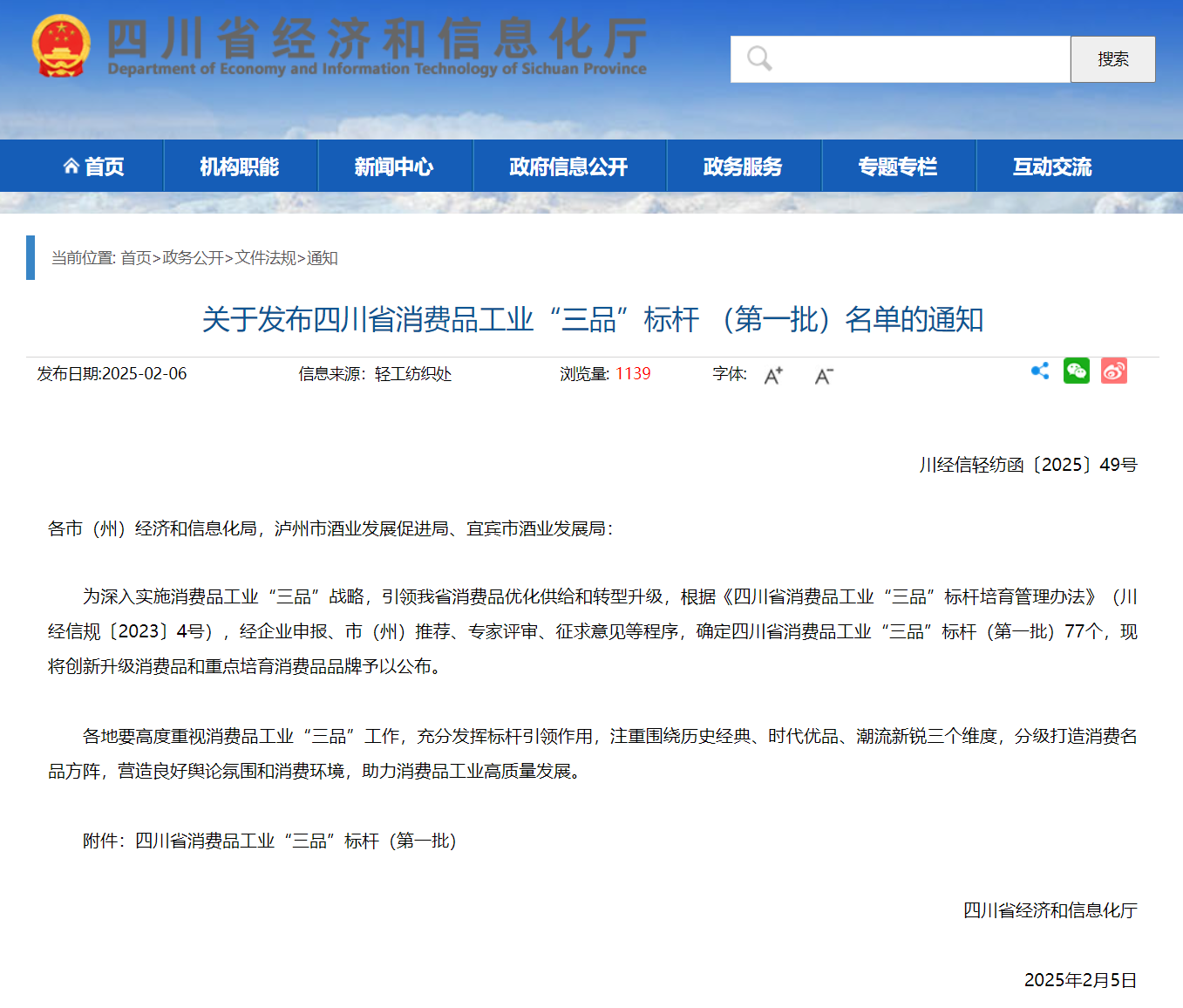
Task: Click the blue share icon
Action: [1040, 371]
